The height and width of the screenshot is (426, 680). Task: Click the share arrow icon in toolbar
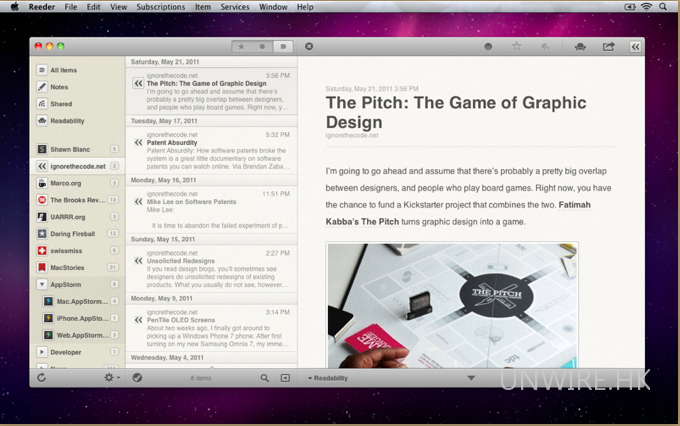pyautogui.click(x=608, y=46)
